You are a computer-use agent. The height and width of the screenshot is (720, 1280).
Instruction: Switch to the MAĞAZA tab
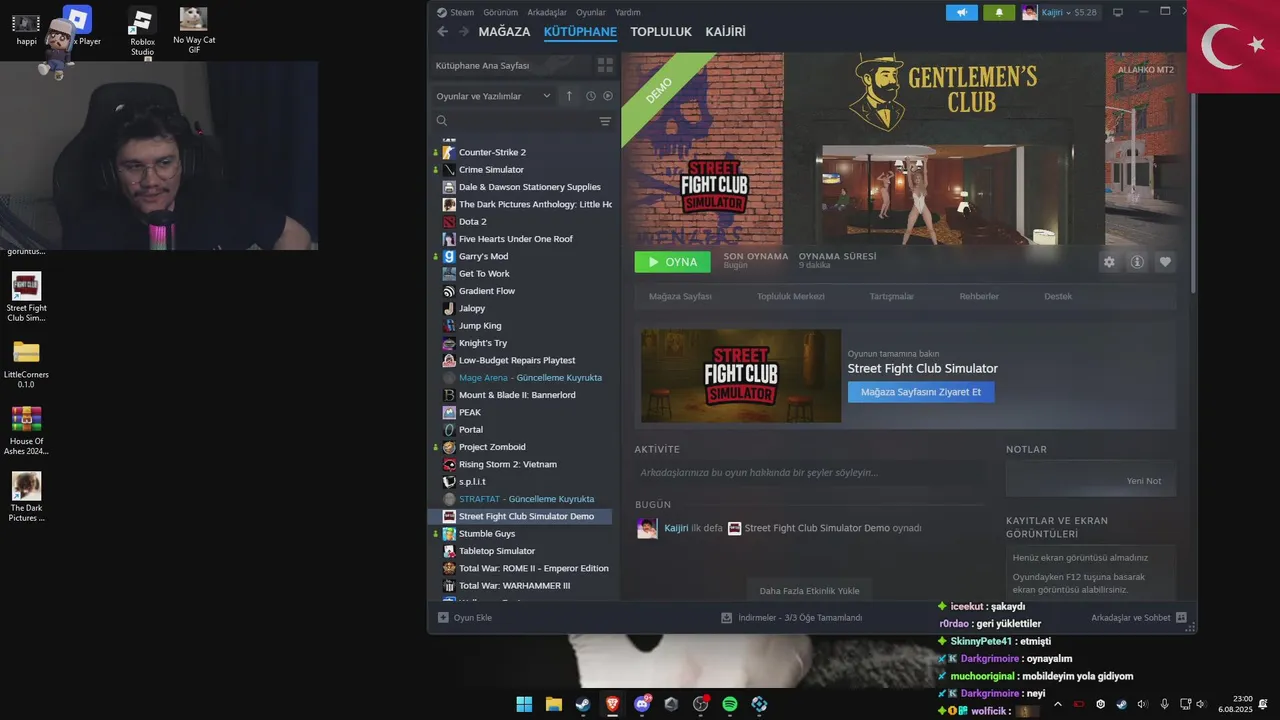click(505, 32)
